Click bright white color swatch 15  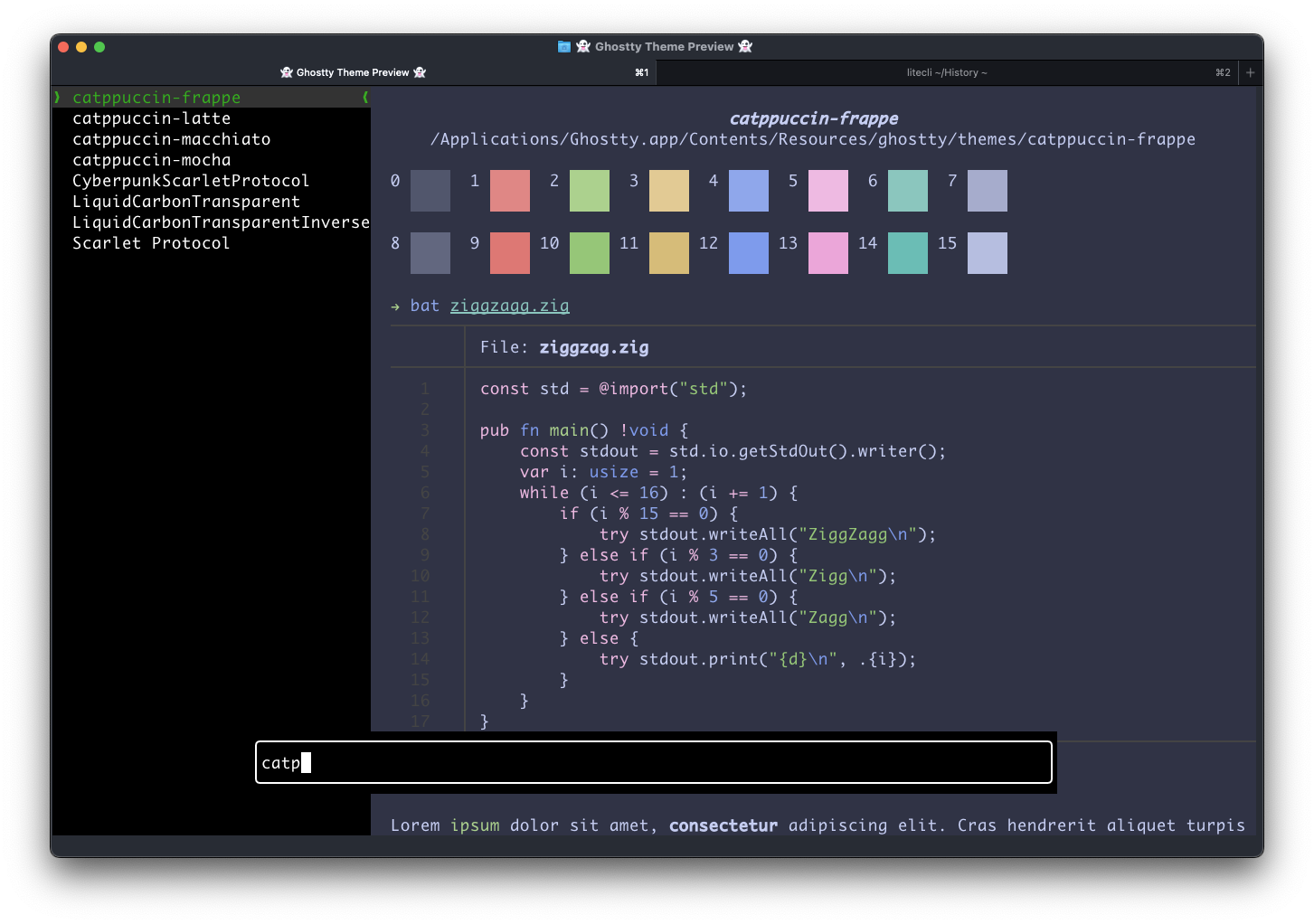[x=988, y=253]
